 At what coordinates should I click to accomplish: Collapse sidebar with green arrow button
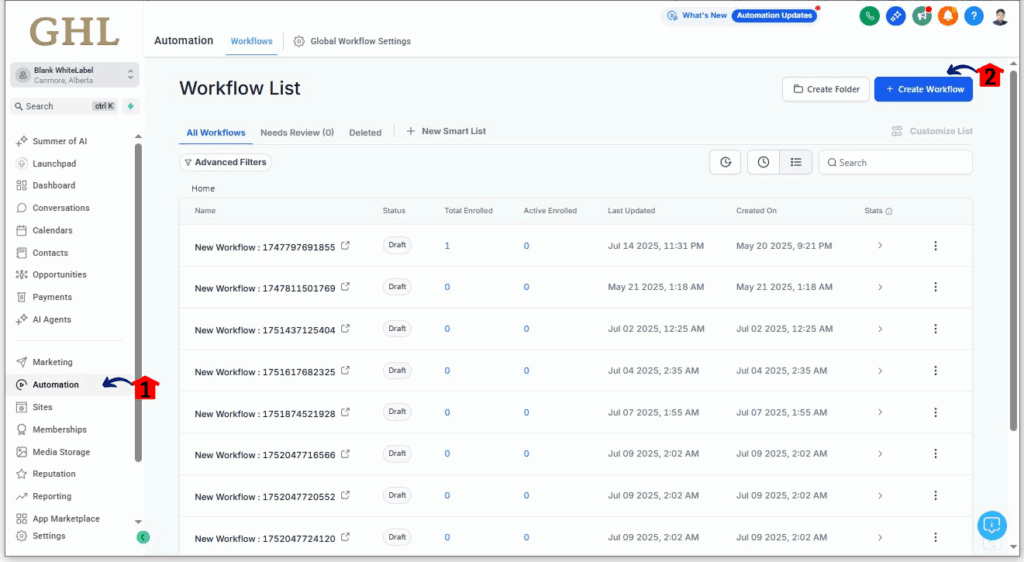pyautogui.click(x=143, y=537)
